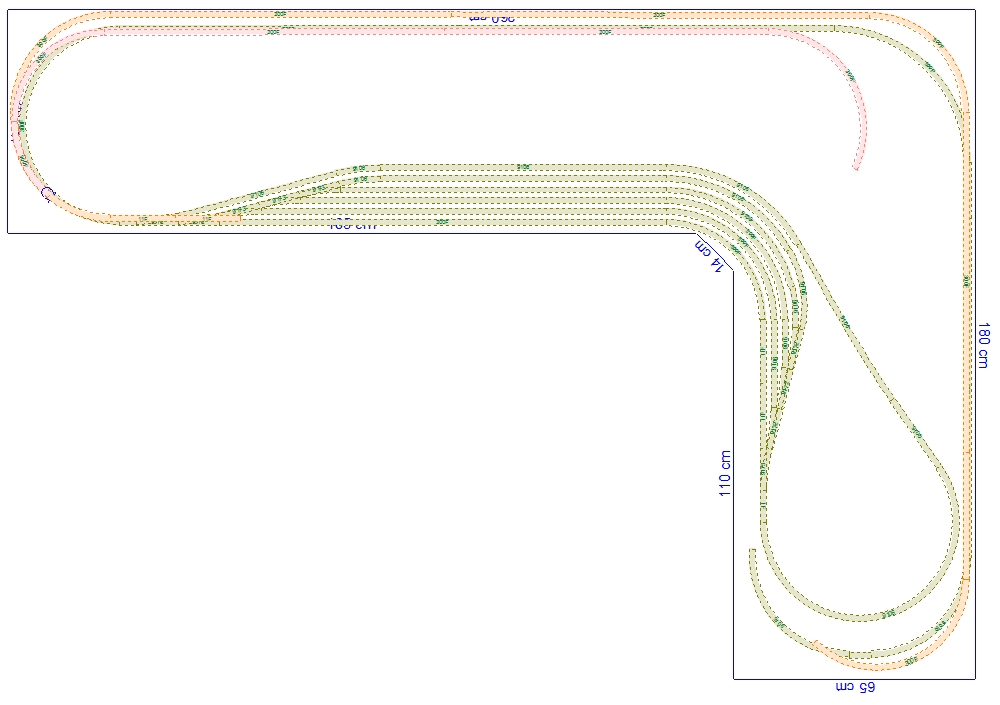Screen dimensions: 1000x705
Task: Select the dead-end tip of pink curved track
Action: [855, 167]
